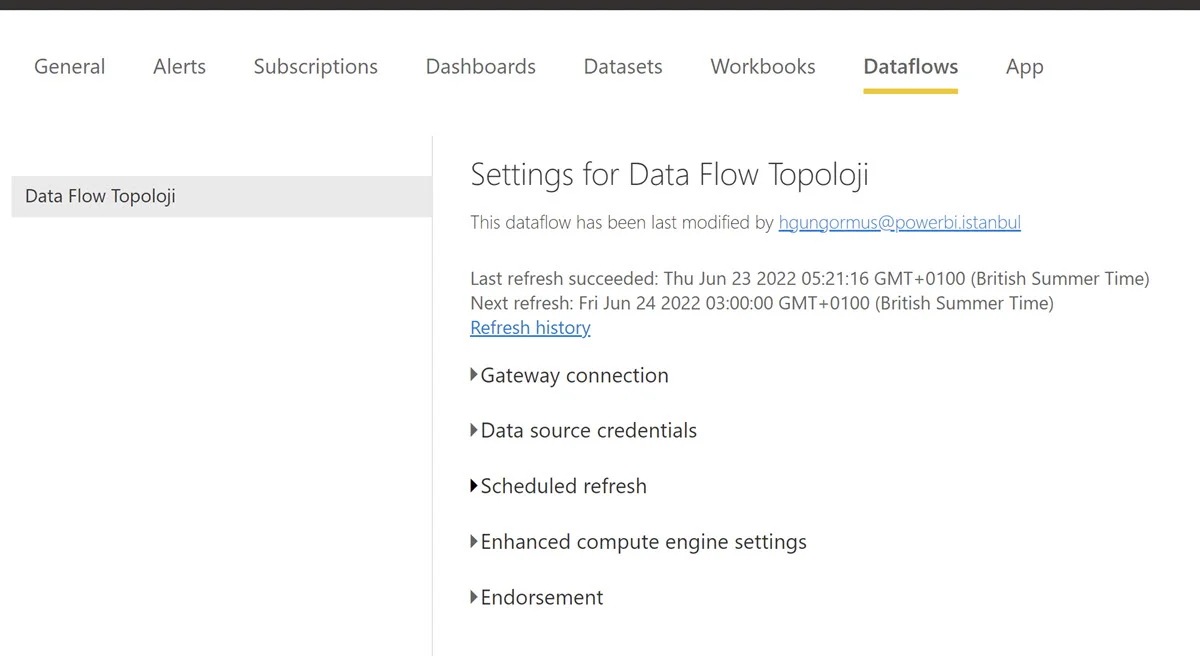Expand the Gateway connection section
Viewport: 1200px width, 656px height.
(569, 376)
